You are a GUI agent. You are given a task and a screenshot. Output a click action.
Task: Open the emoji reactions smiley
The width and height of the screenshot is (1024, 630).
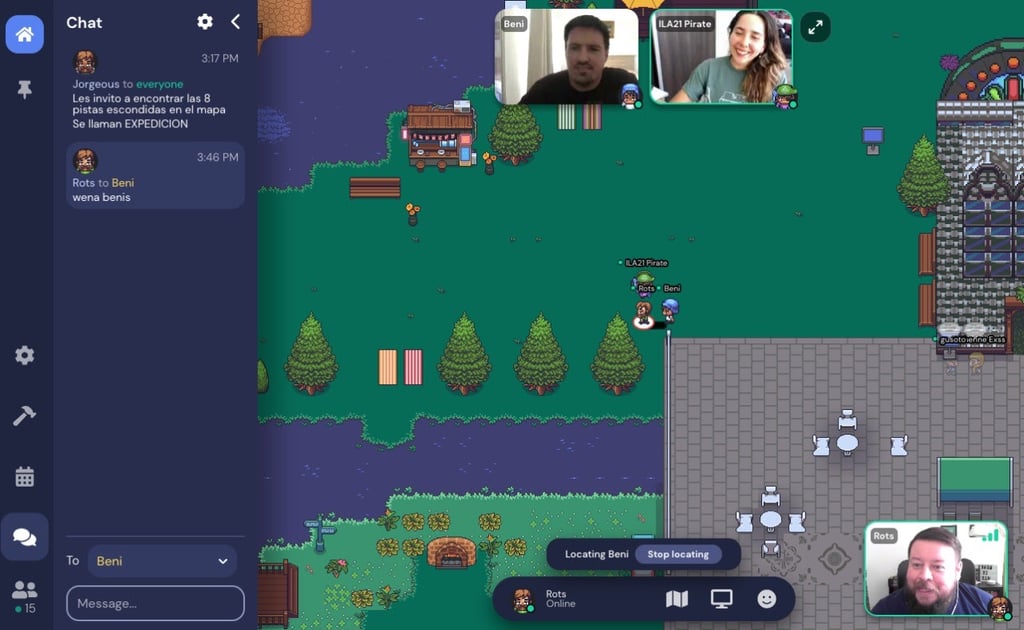click(x=766, y=599)
